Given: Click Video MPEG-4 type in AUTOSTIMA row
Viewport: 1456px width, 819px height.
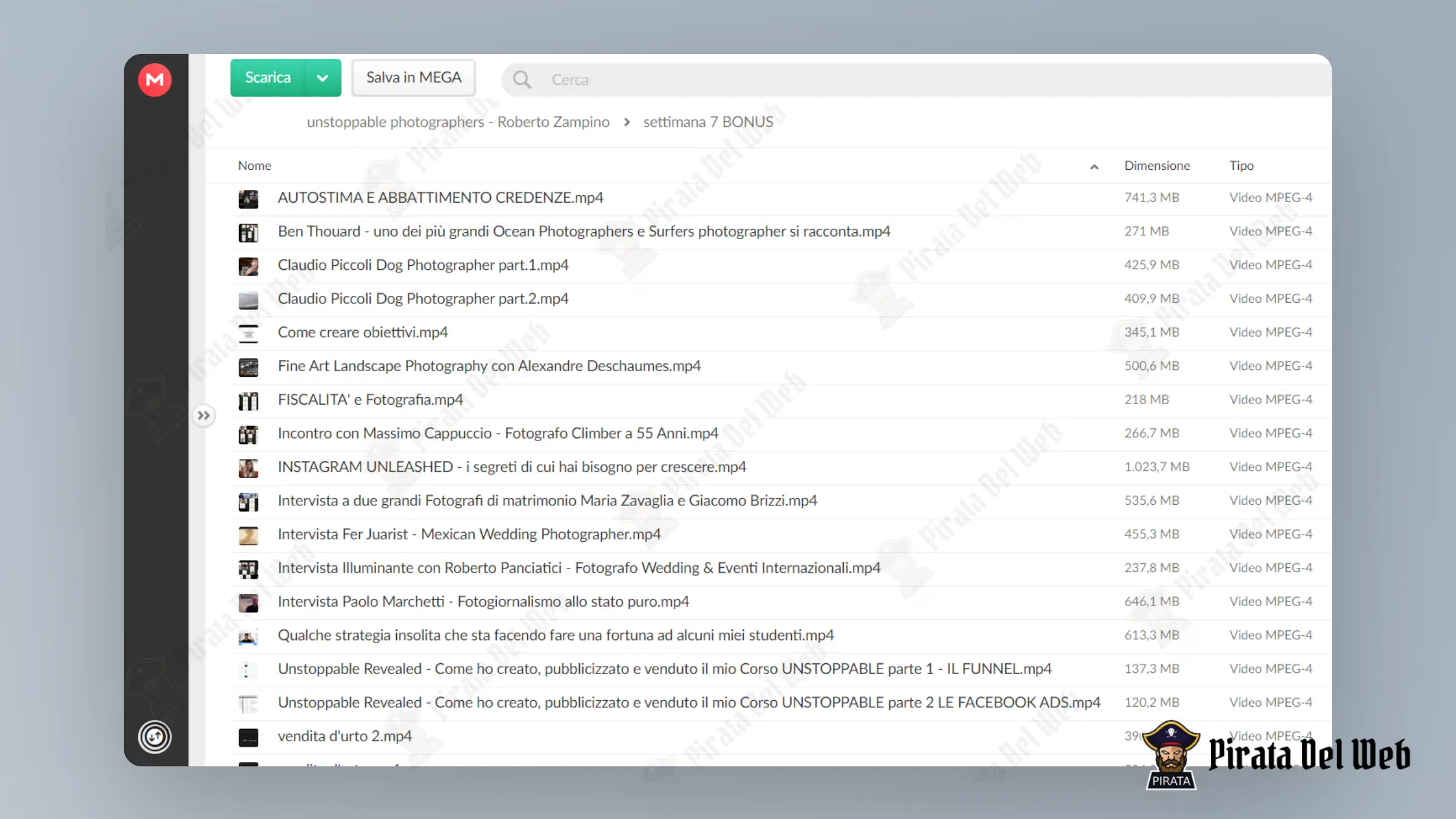Looking at the screenshot, I should pos(1270,198).
